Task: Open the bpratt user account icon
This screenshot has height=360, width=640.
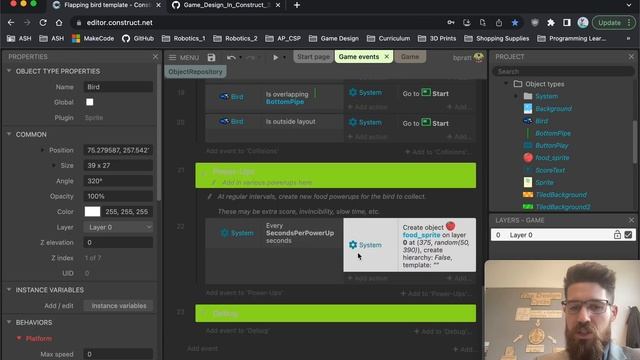Action: click(478, 57)
